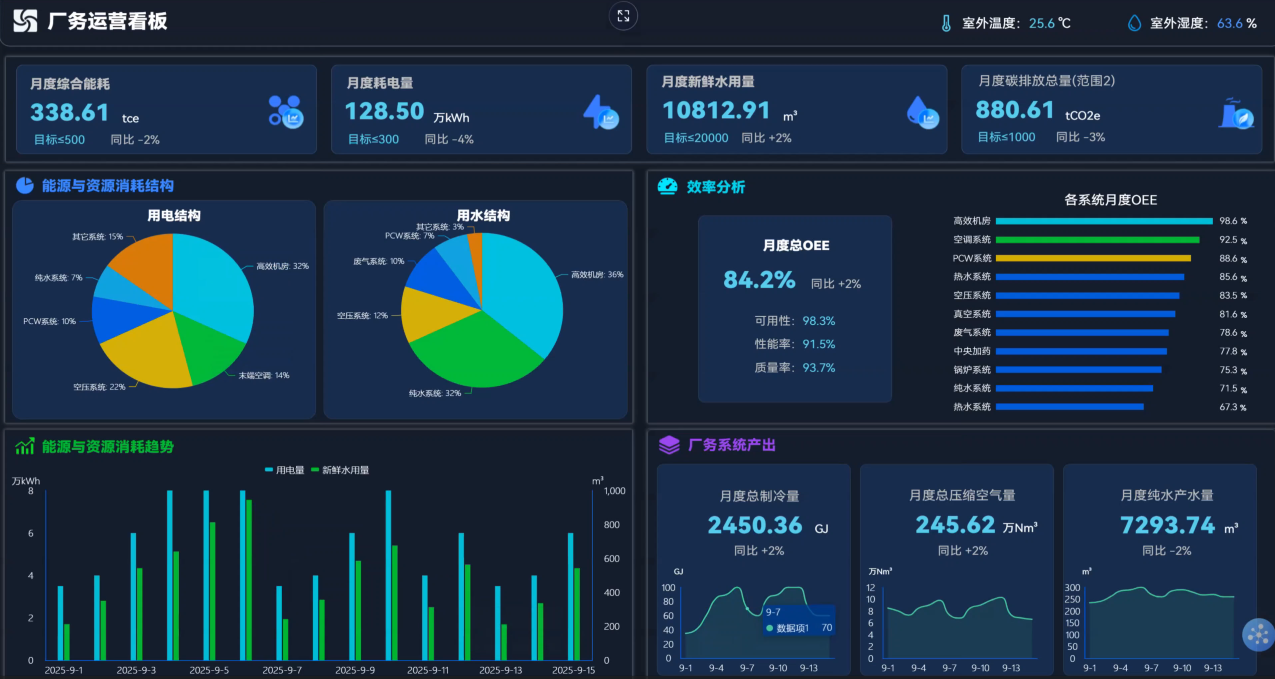Click the 338.61 monthly energy value
The height and width of the screenshot is (679, 1275).
pyautogui.click(x=70, y=112)
